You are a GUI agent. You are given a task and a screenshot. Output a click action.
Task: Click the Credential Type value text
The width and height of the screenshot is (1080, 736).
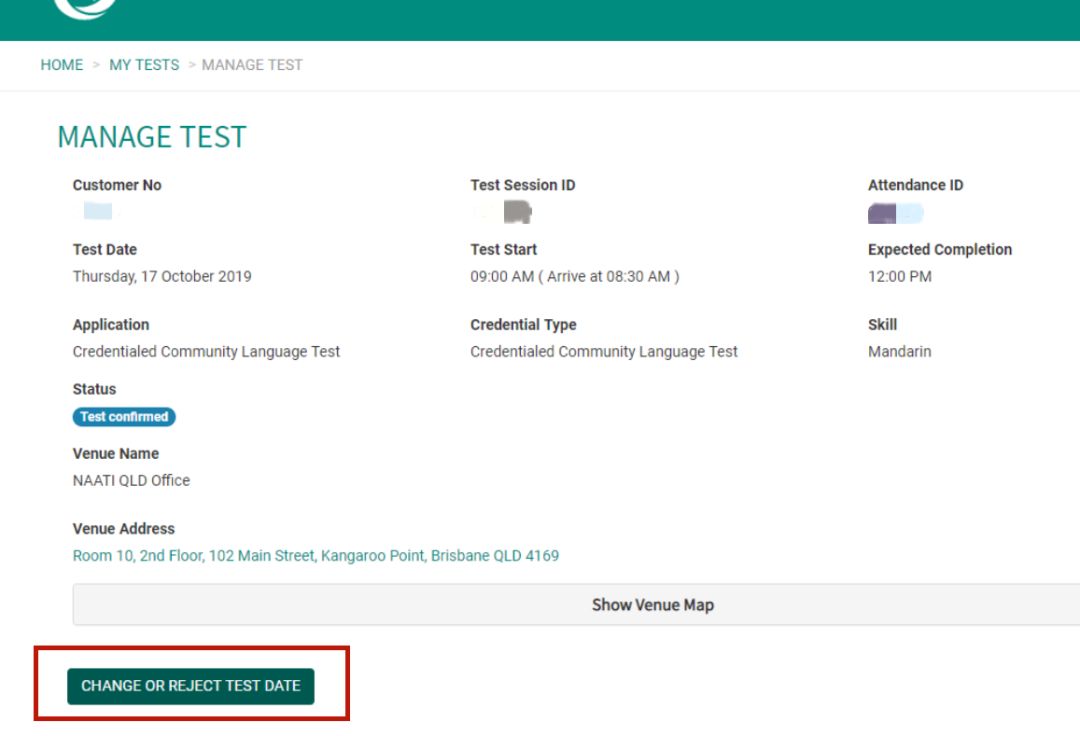[603, 351]
